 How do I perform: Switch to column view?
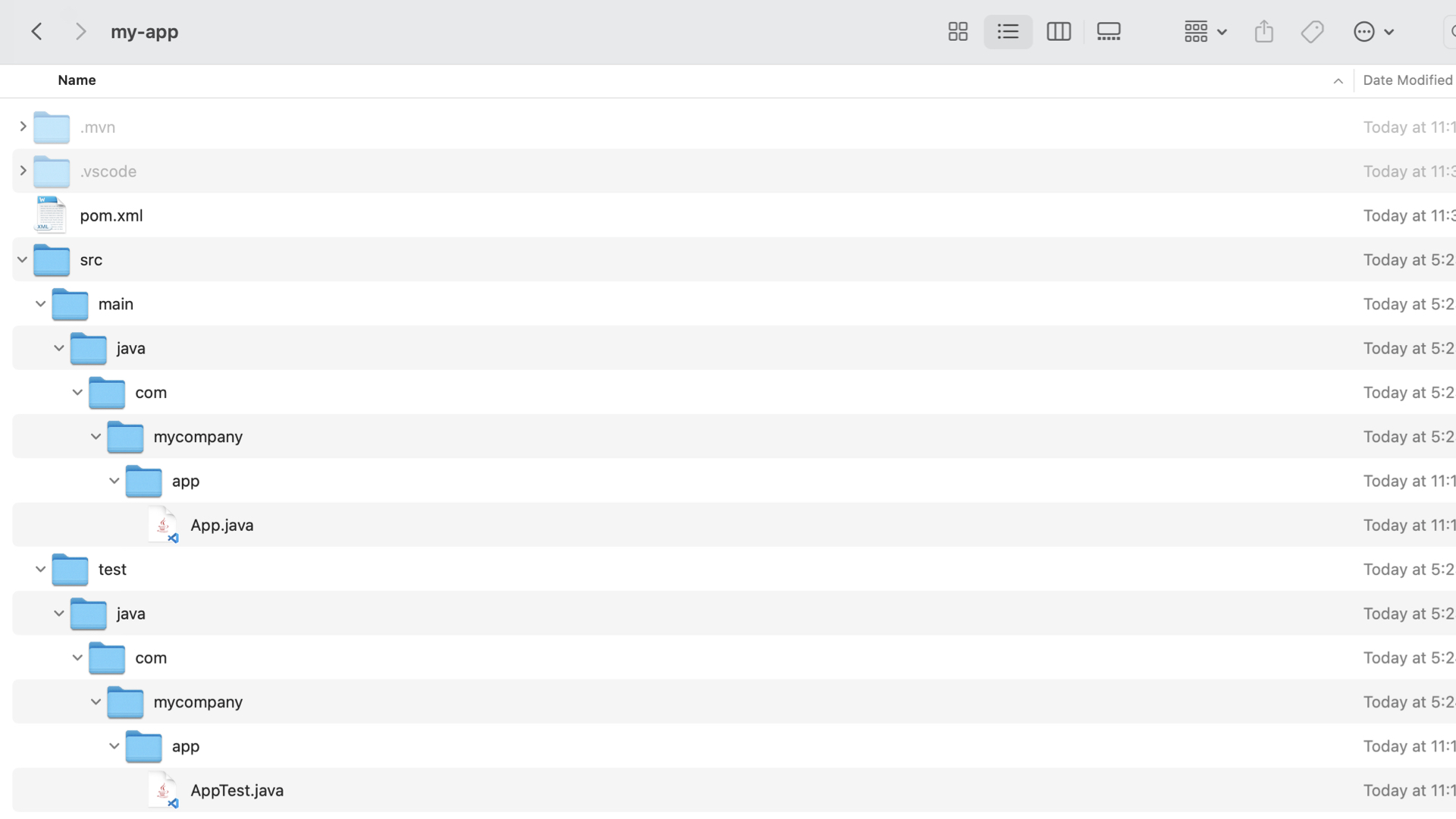coord(1059,32)
